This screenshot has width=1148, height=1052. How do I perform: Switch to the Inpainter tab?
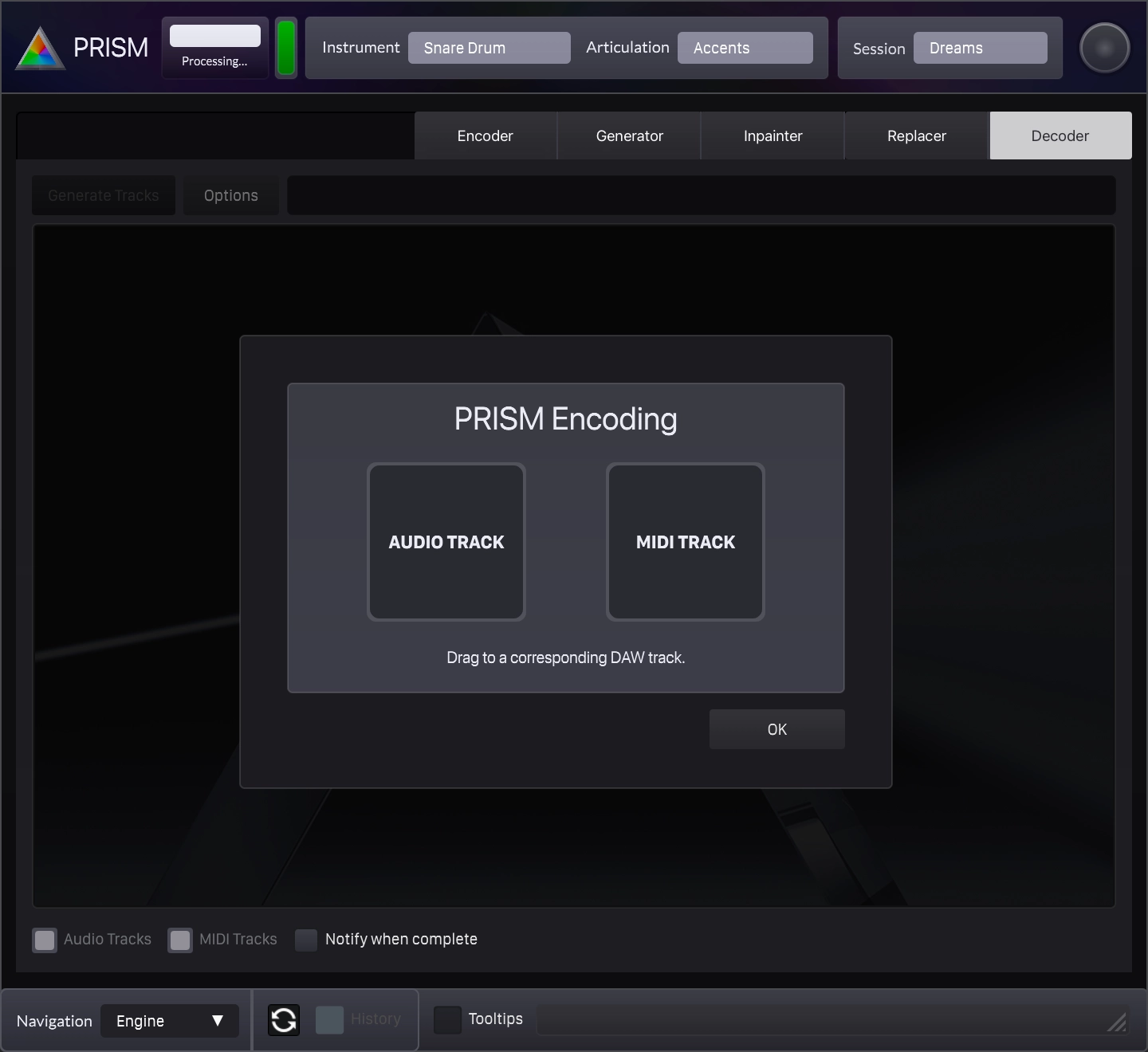[773, 136]
